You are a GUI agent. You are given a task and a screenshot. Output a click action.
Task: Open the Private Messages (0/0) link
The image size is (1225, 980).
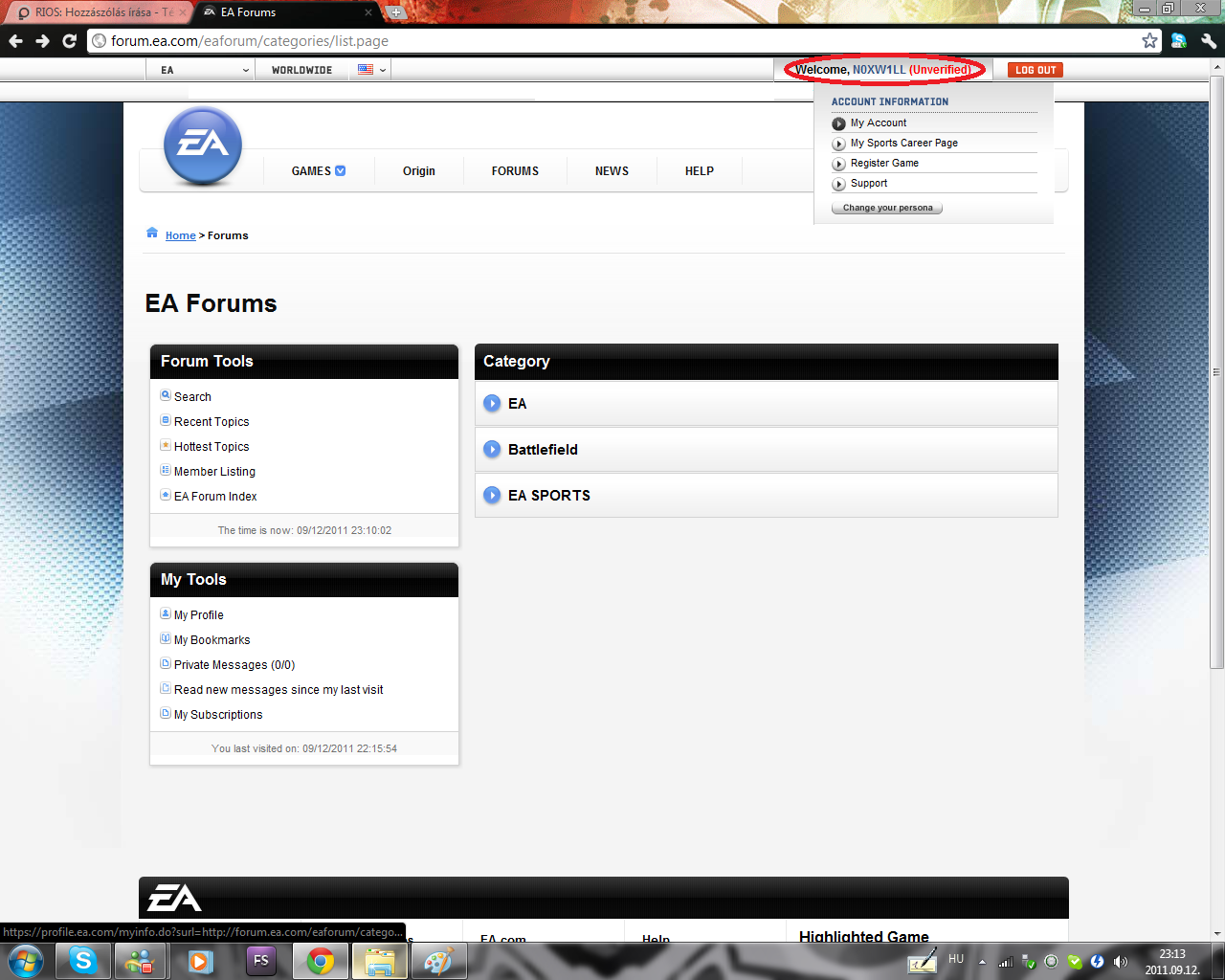tap(234, 665)
